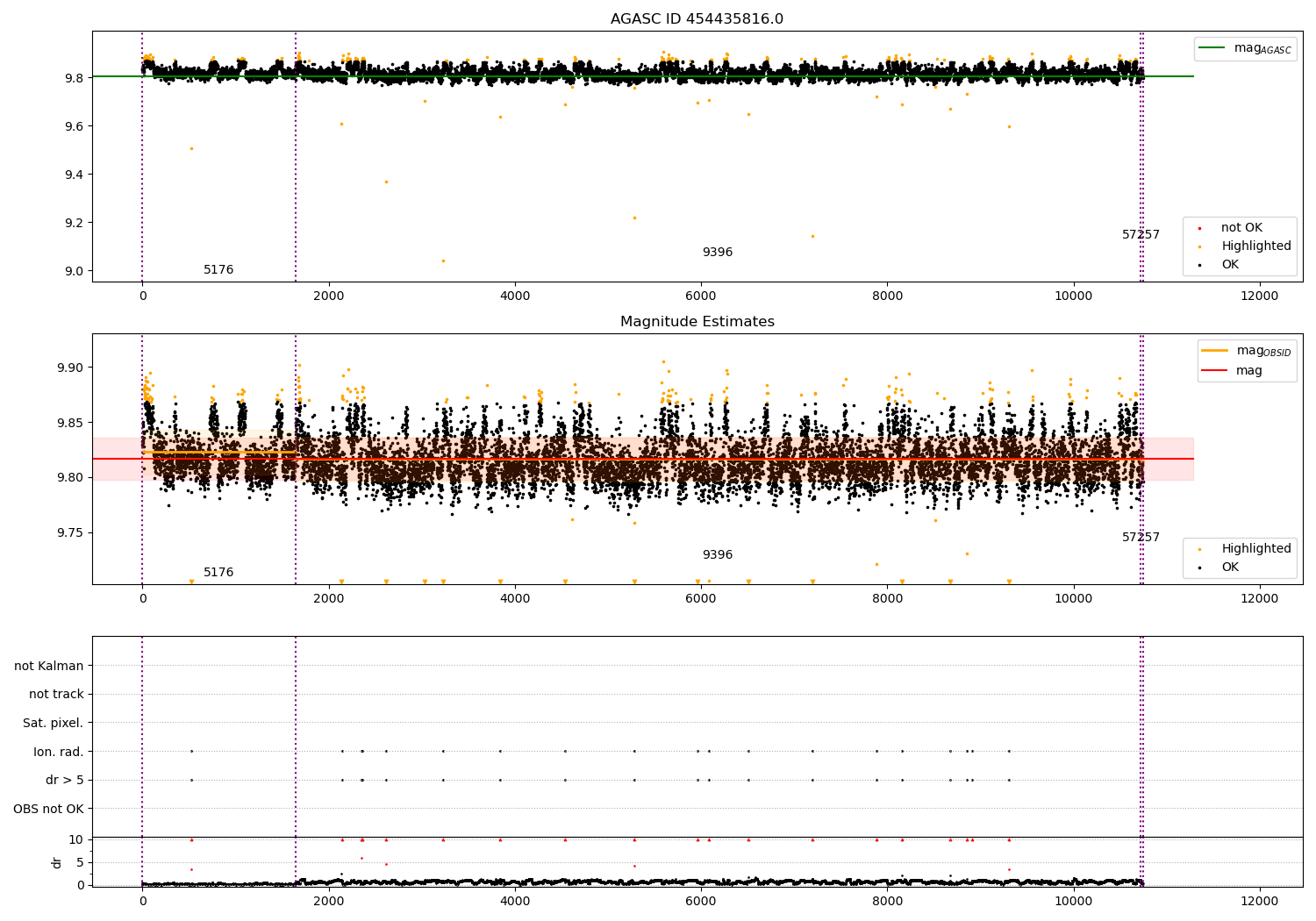Click the '5176' annotation in the AGASC plot
The width and height of the screenshot is (1316, 921).
[218, 270]
